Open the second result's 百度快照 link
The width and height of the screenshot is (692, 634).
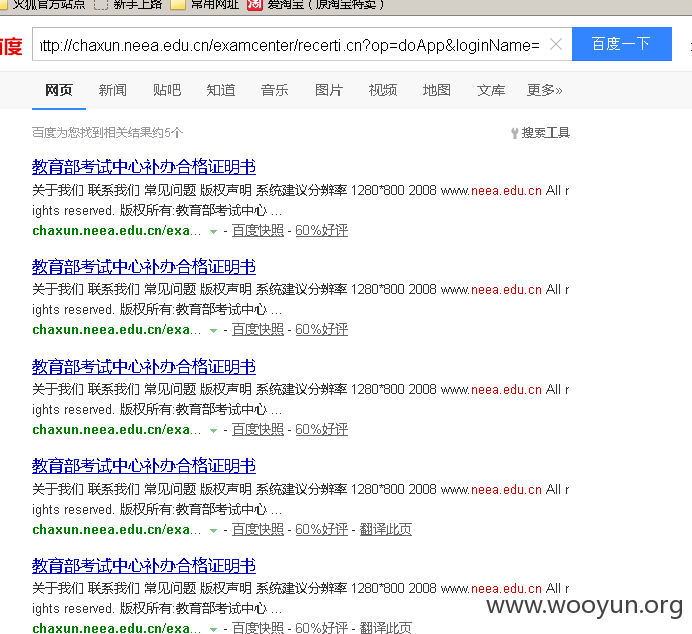tap(258, 330)
